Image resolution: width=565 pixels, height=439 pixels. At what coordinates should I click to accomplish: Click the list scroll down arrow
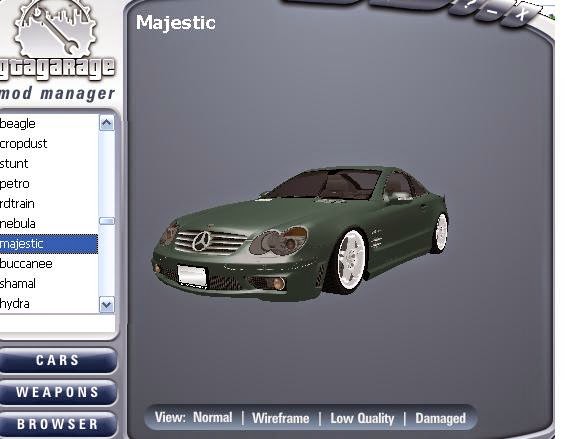tap(107, 305)
